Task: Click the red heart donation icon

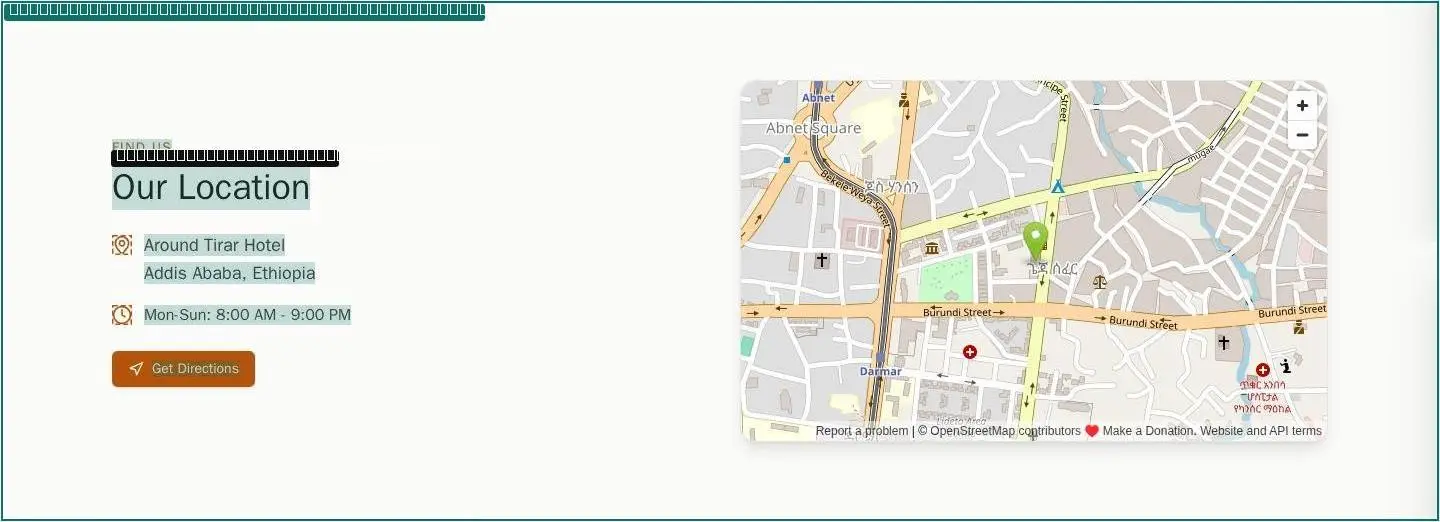Action: [1092, 431]
